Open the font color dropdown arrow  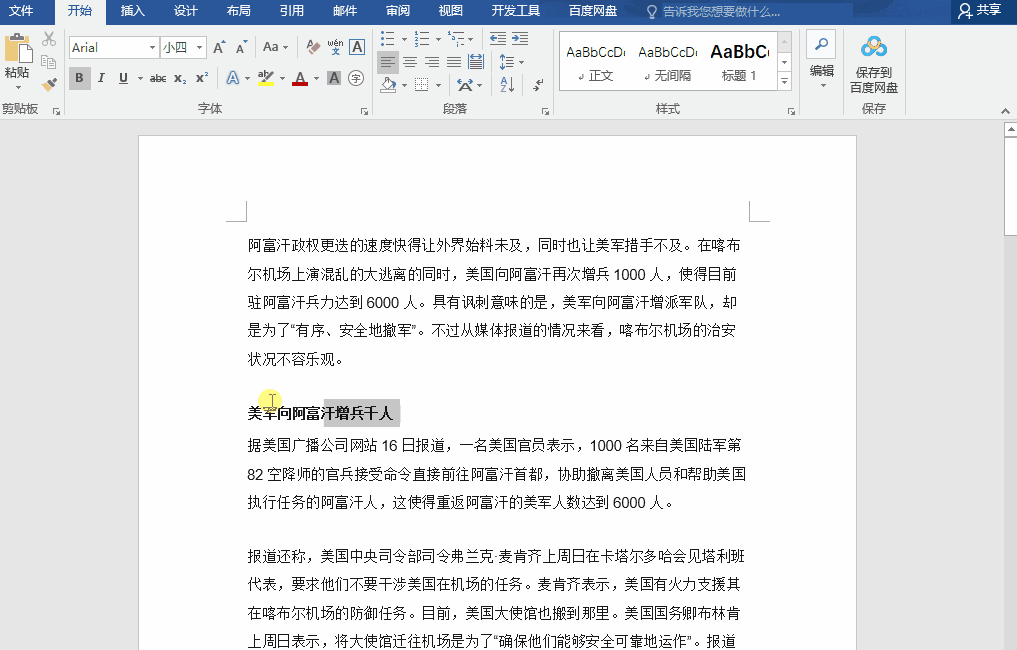point(315,79)
